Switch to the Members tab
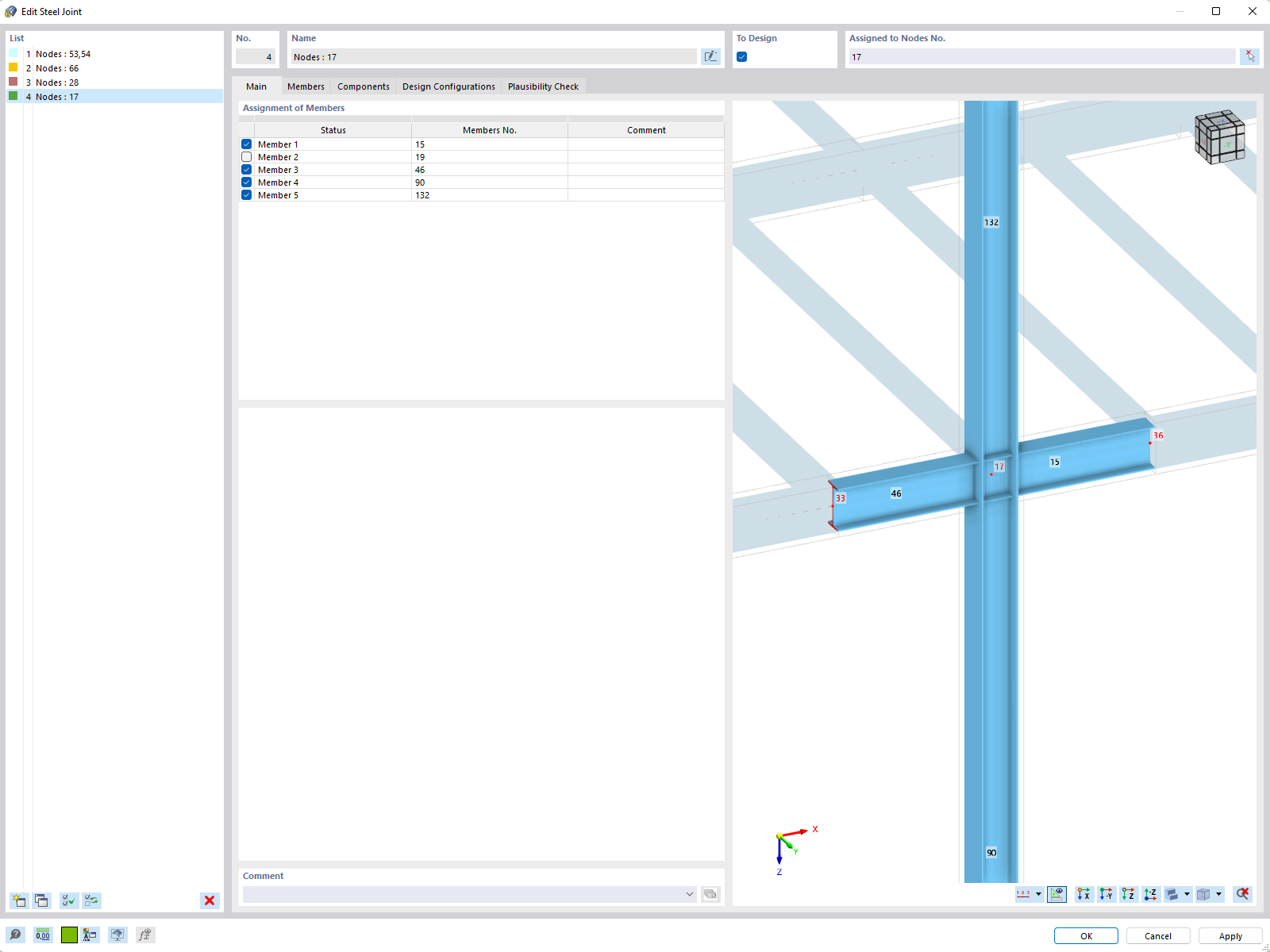This screenshot has height=952, width=1270. (x=306, y=86)
